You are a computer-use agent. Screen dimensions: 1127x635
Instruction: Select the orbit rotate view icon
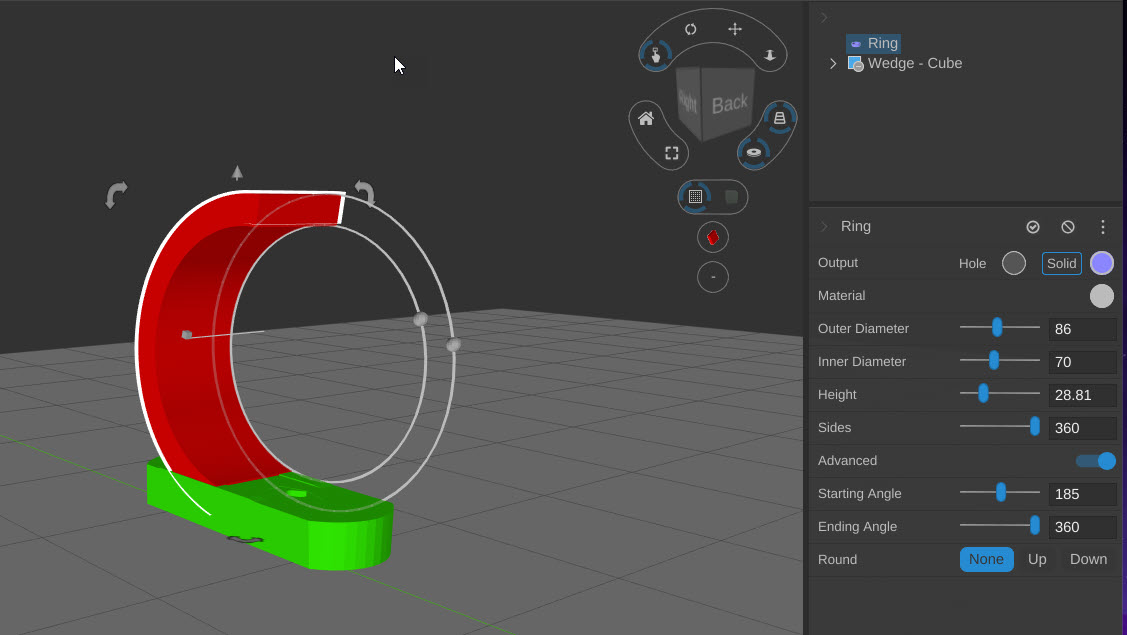(x=691, y=29)
